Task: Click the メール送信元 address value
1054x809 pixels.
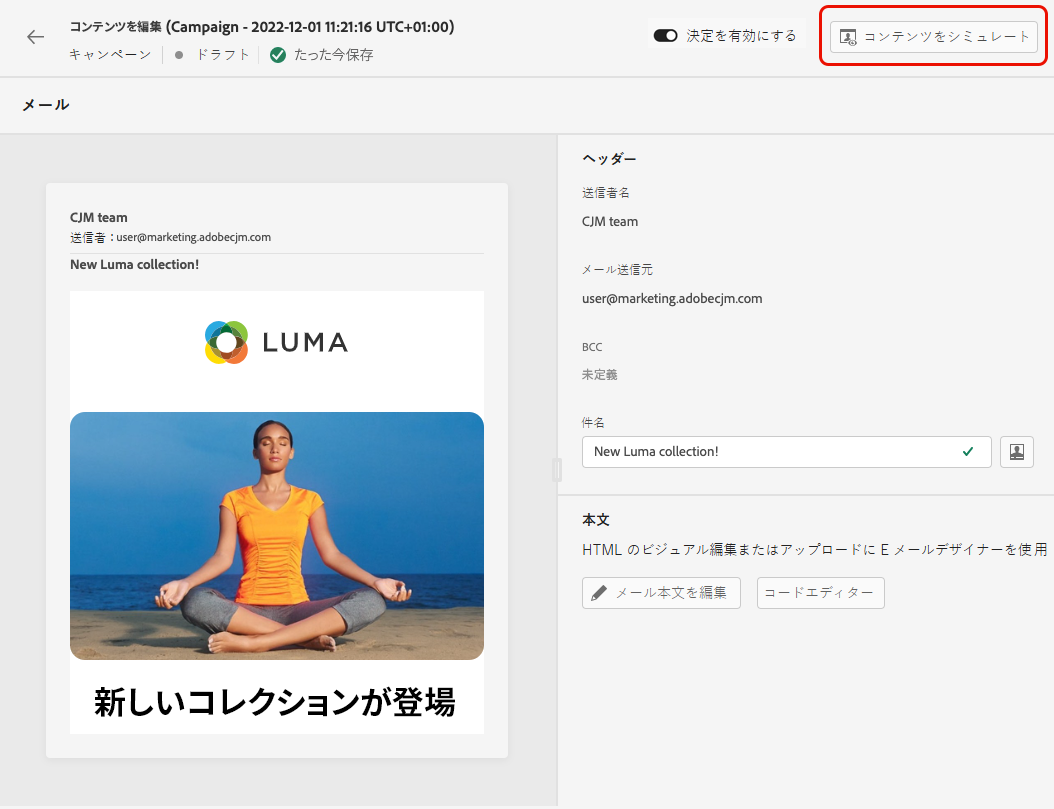Action: click(x=672, y=298)
